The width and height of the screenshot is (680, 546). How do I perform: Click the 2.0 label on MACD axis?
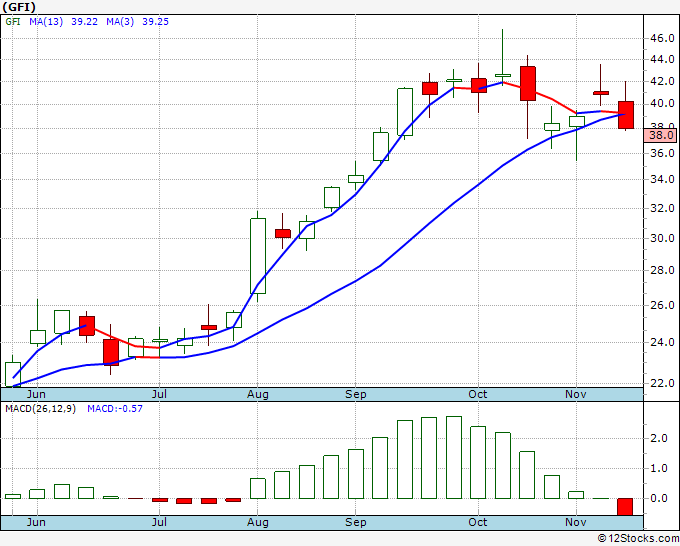tap(659, 438)
